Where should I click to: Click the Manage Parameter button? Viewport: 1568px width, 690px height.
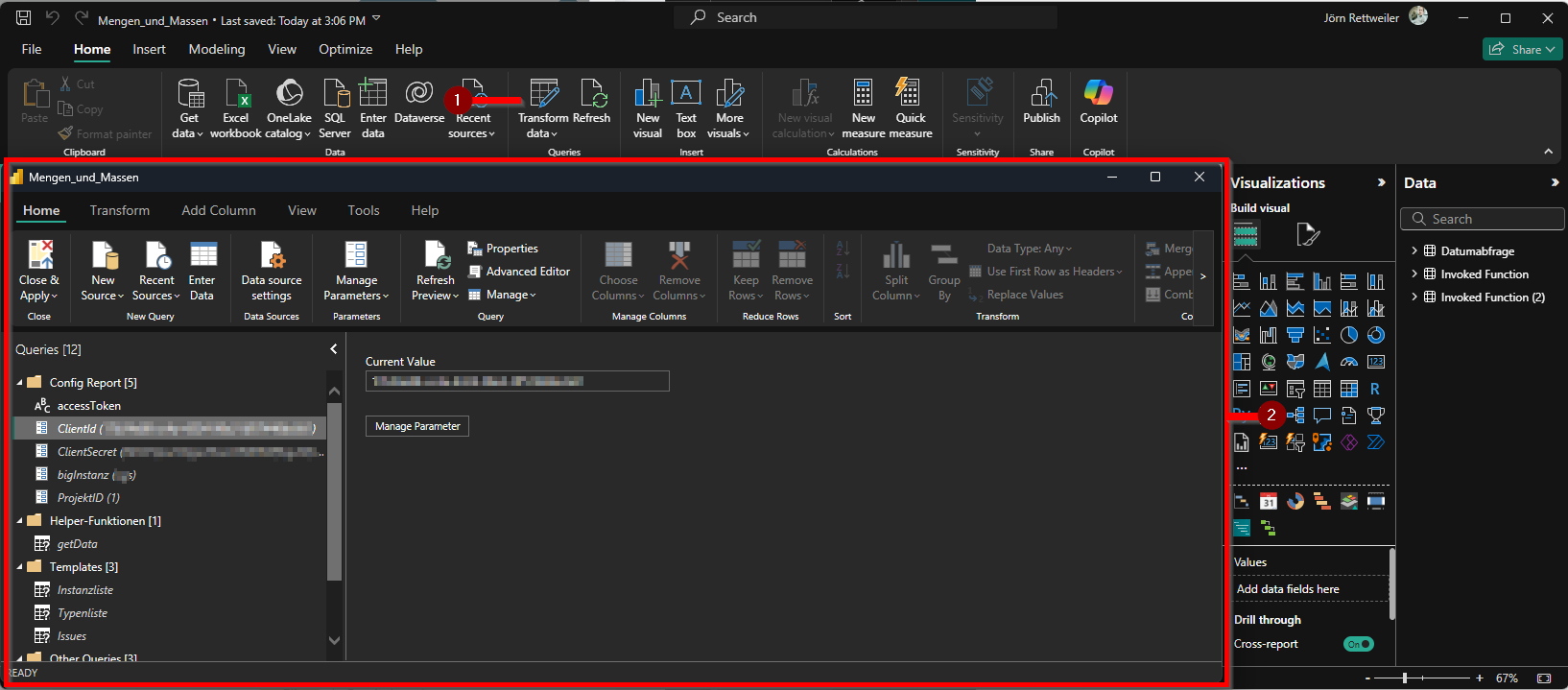click(417, 426)
